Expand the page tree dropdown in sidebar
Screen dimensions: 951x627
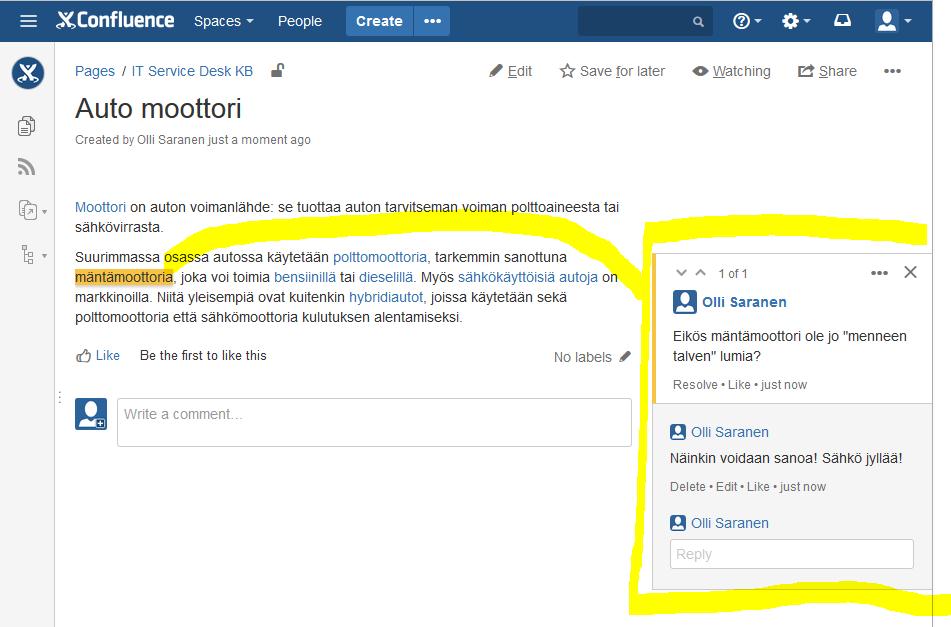(x=33, y=255)
